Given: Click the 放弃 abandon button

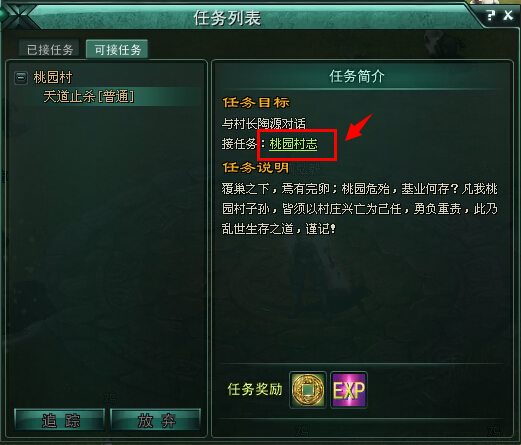Looking at the screenshot, I should (156, 420).
